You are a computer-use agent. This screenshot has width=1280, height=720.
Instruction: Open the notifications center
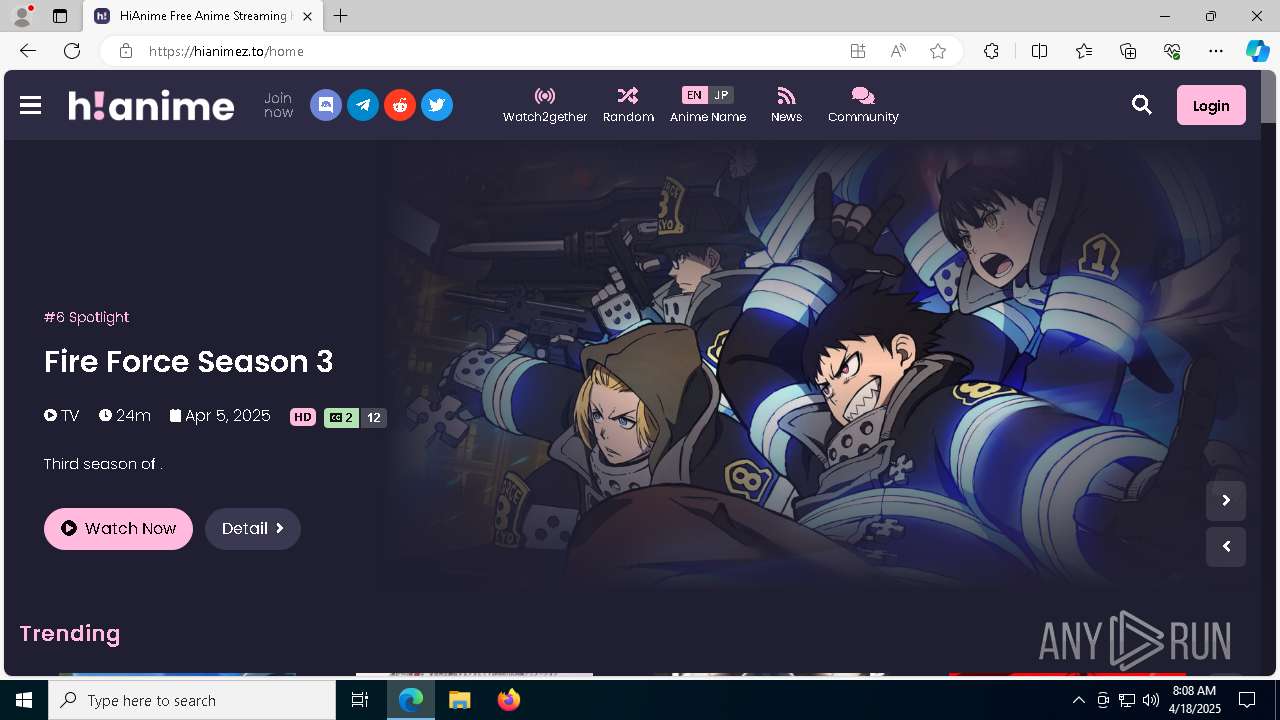[x=1247, y=700]
